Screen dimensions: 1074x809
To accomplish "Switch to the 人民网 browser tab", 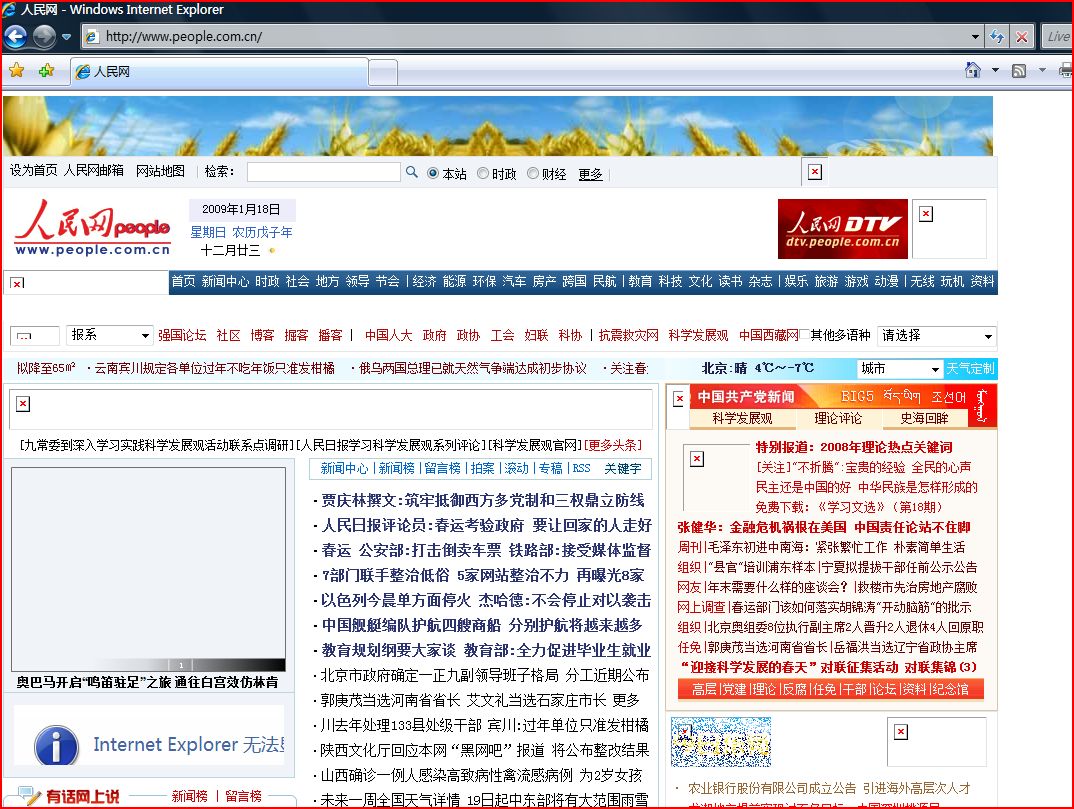I will 219,71.
